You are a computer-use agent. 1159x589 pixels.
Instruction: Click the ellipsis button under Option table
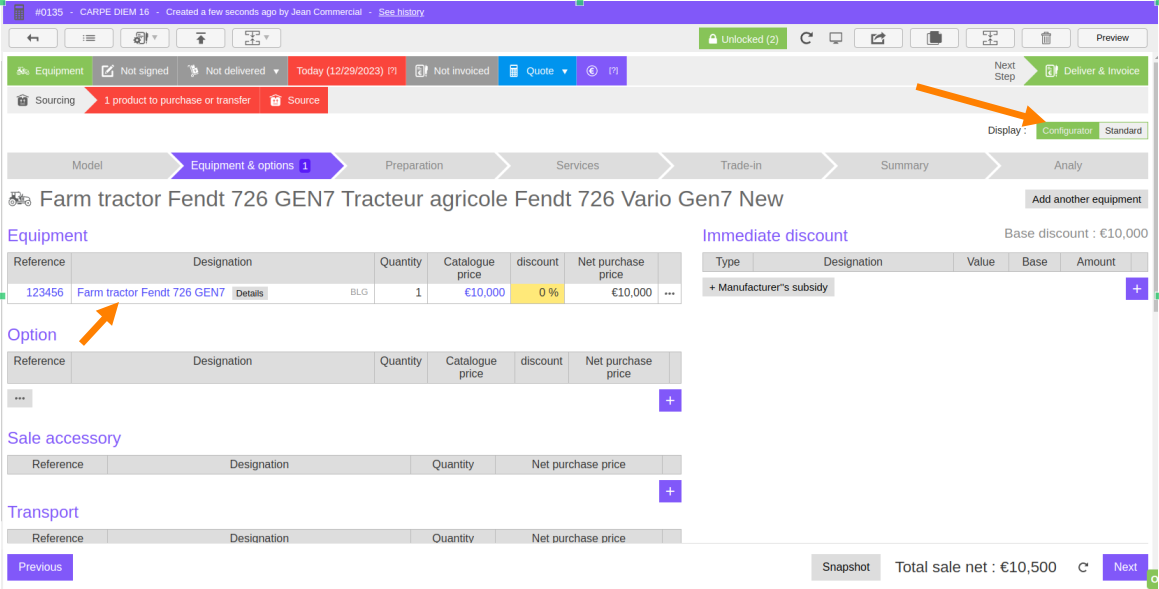point(20,398)
